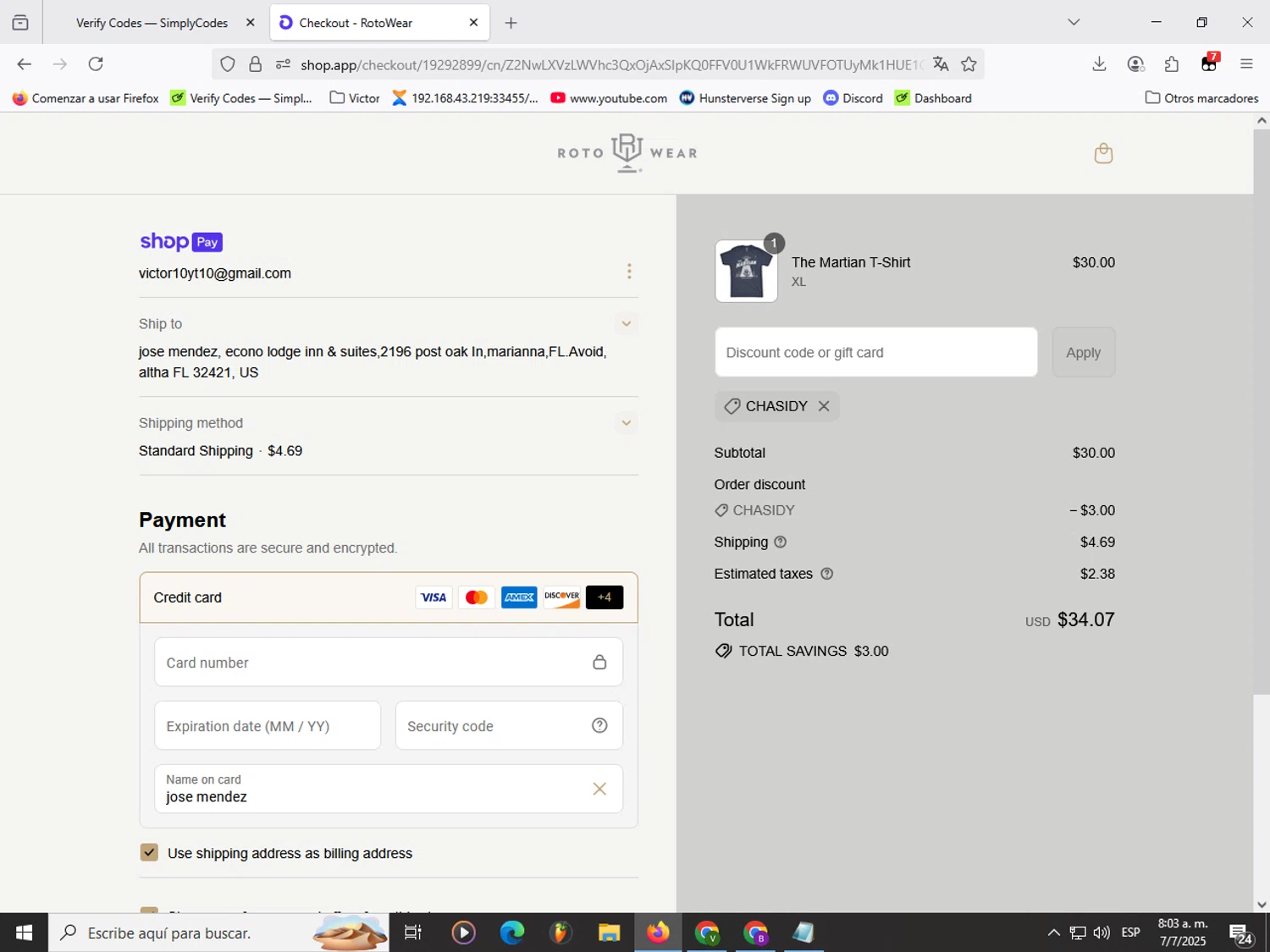Translate this page icon

point(941,64)
